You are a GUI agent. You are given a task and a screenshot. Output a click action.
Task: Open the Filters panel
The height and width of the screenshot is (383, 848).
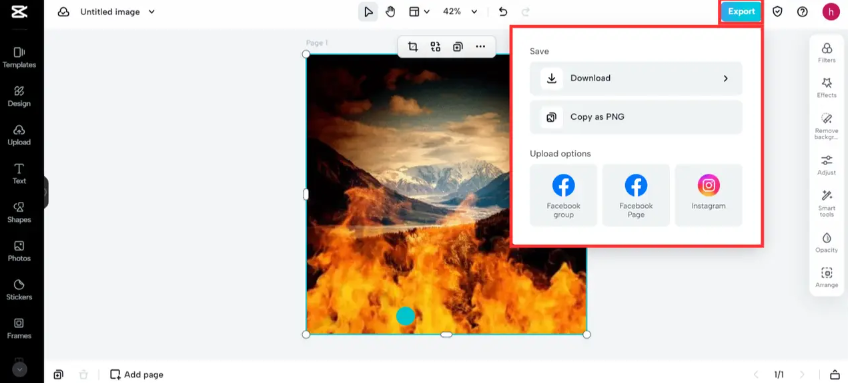point(826,53)
